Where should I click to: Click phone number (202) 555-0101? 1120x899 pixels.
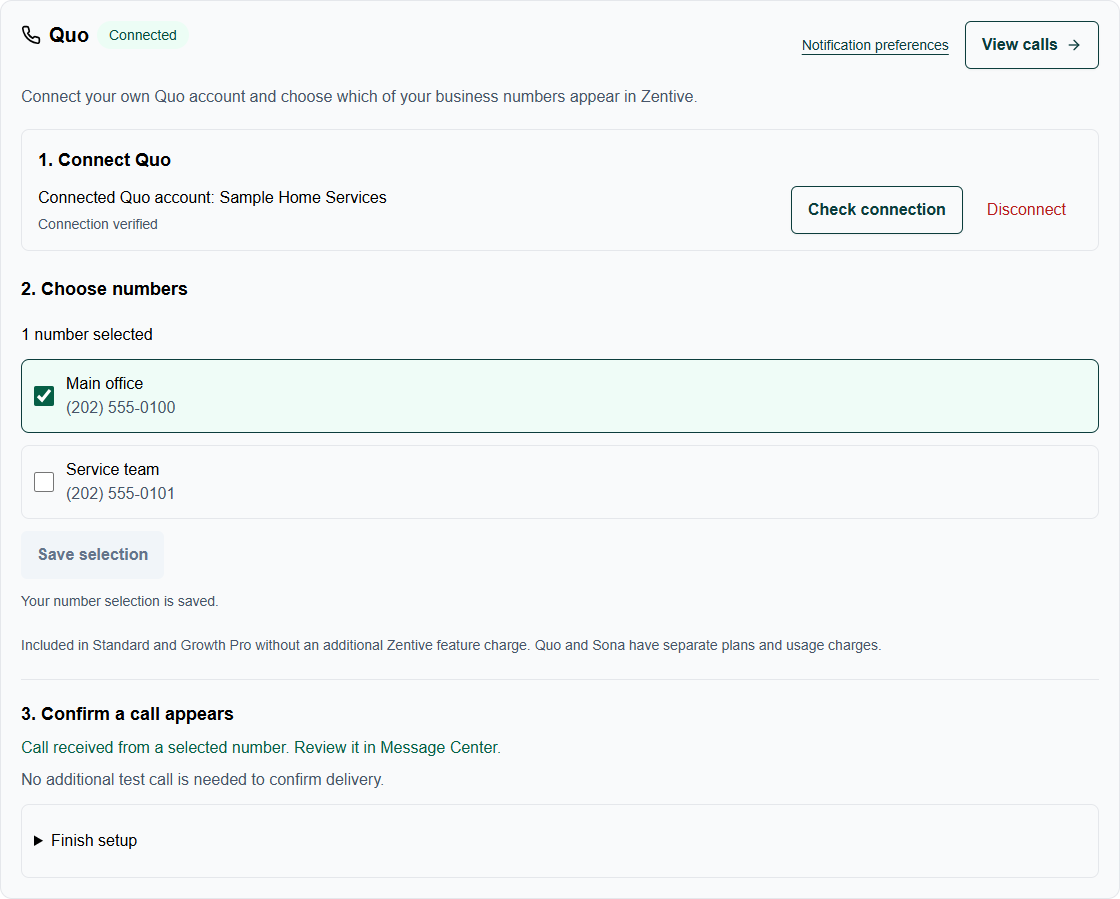pyautogui.click(x=121, y=493)
